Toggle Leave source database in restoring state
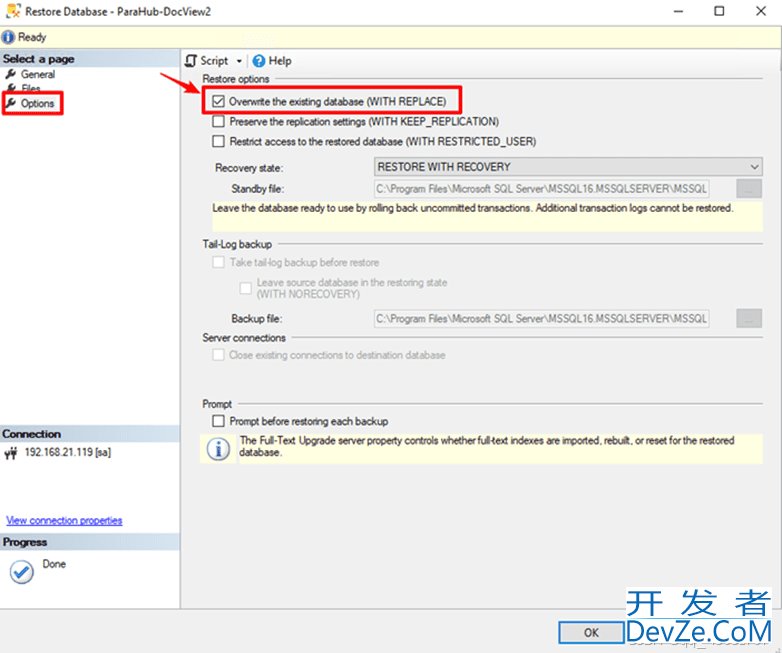The height and width of the screenshot is (653, 782). coord(245,288)
